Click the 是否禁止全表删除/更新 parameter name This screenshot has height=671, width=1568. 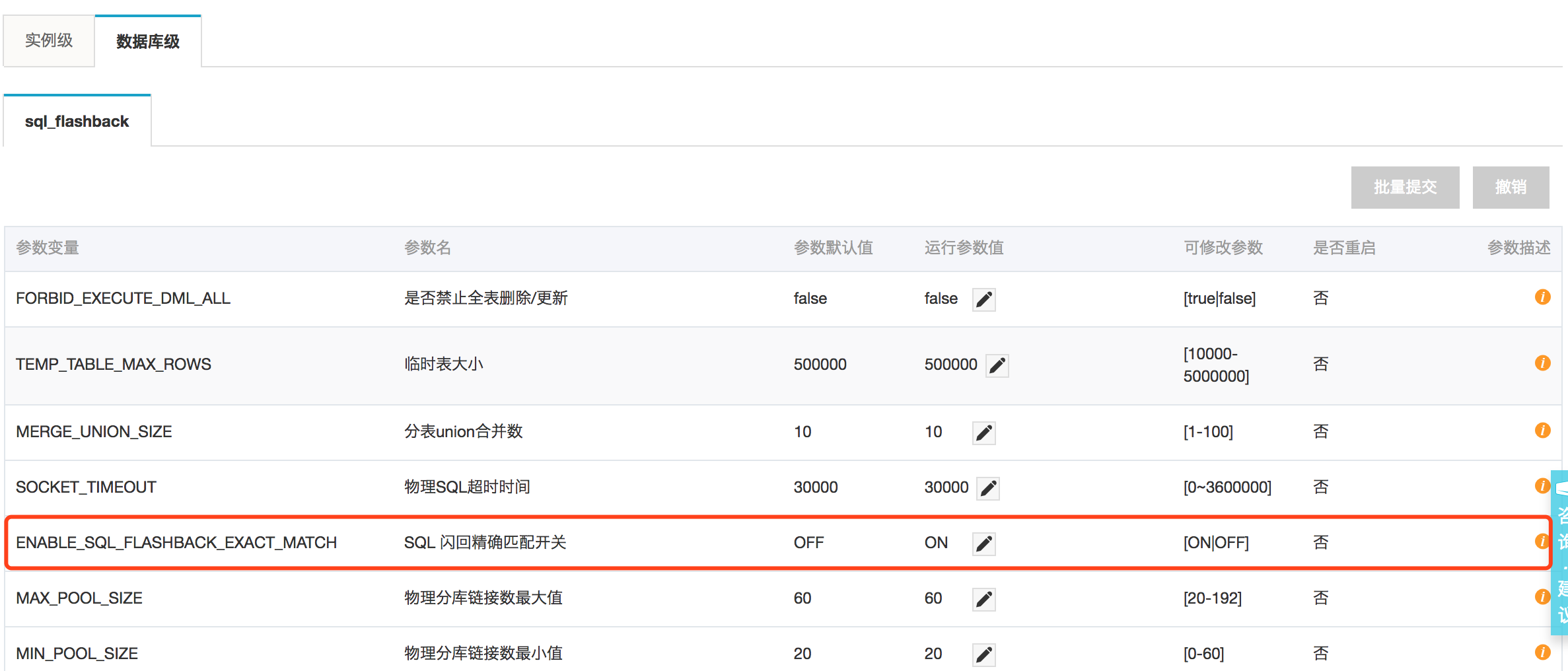tap(486, 299)
